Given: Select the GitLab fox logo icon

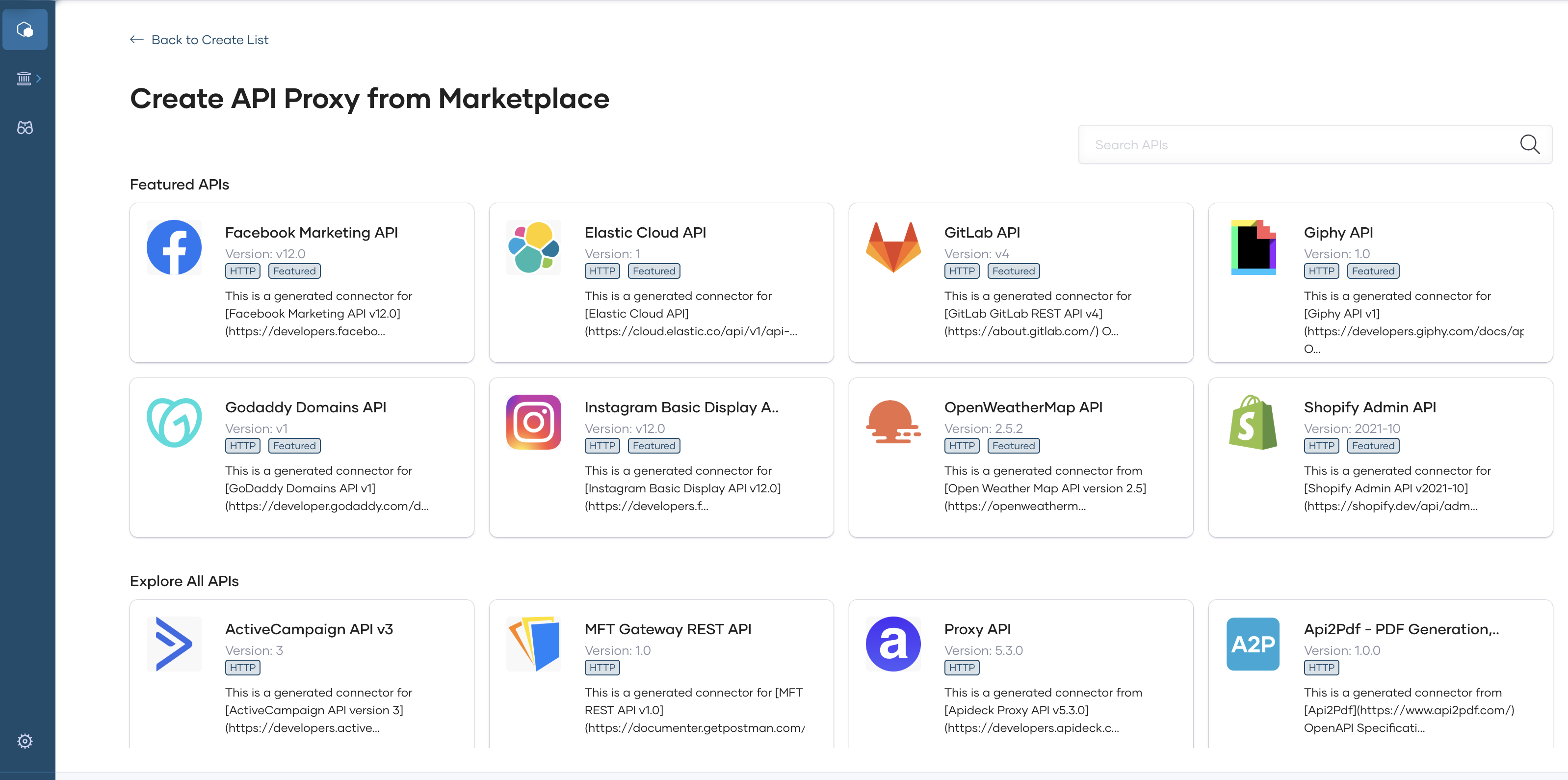Looking at the screenshot, I should (x=893, y=247).
